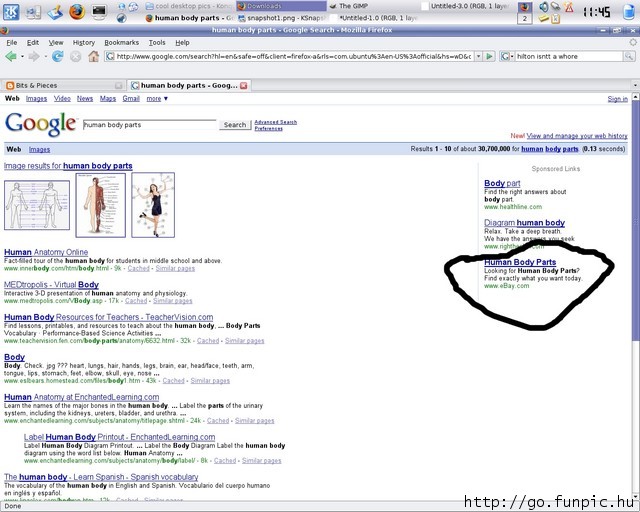640x512 pixels.
Task: Open the Back history dropdown arrow
Action: pos(22,56)
